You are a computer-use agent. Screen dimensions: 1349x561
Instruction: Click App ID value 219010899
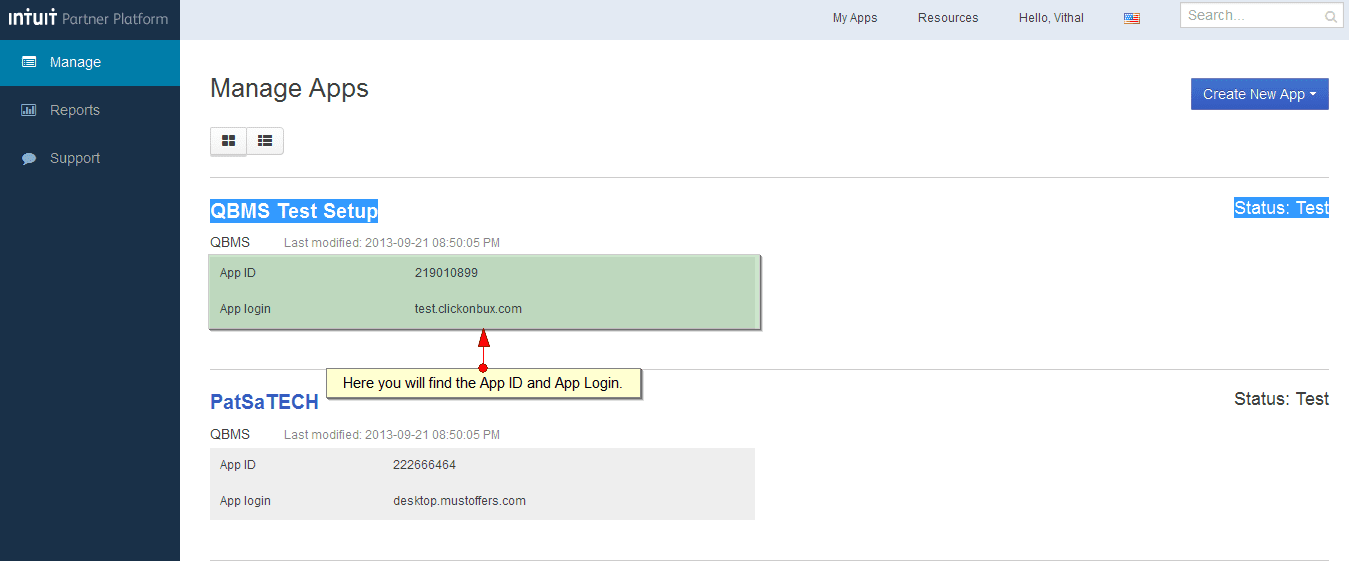[446, 273]
